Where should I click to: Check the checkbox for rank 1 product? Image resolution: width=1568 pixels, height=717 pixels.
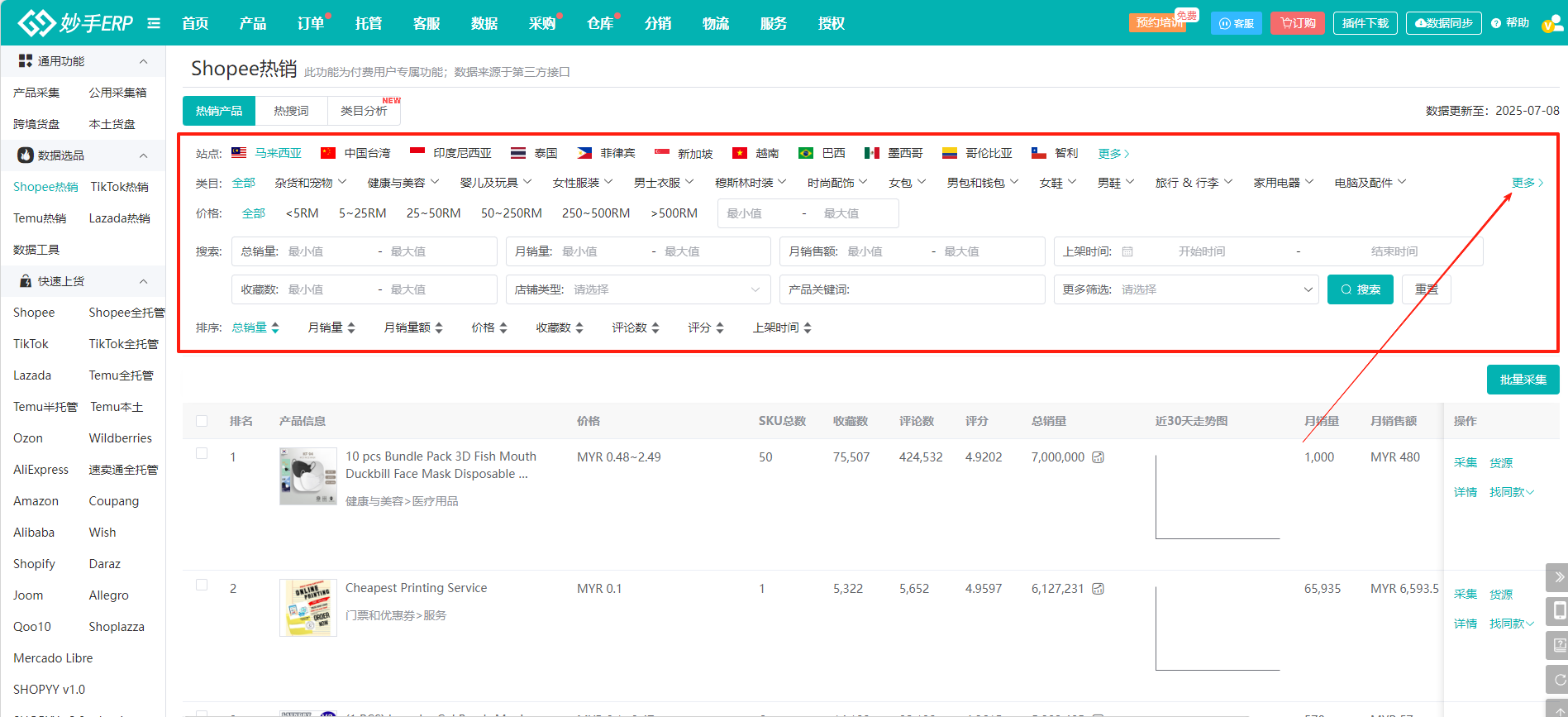[x=202, y=453]
